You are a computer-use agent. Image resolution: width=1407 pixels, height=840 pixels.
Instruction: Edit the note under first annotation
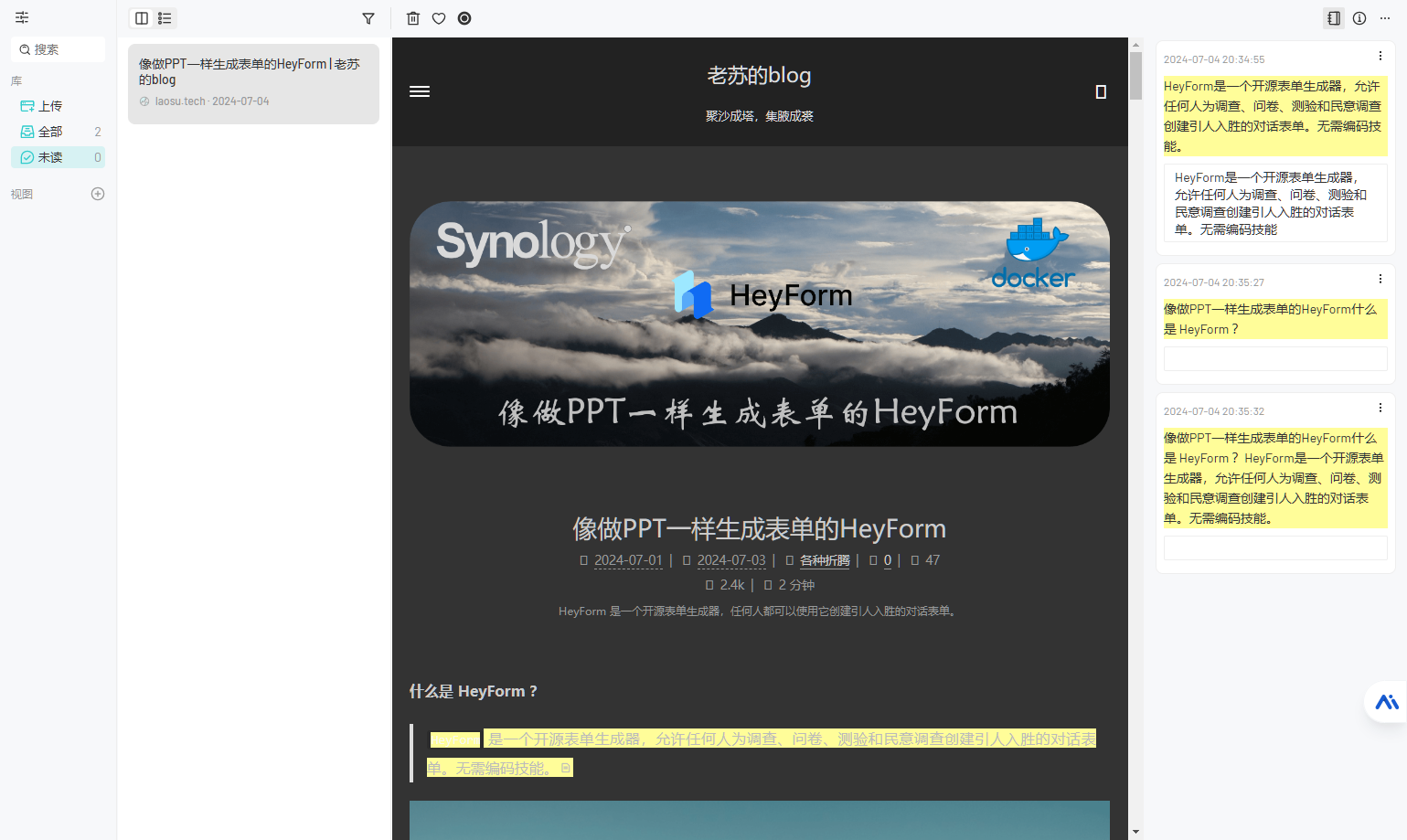point(1275,203)
